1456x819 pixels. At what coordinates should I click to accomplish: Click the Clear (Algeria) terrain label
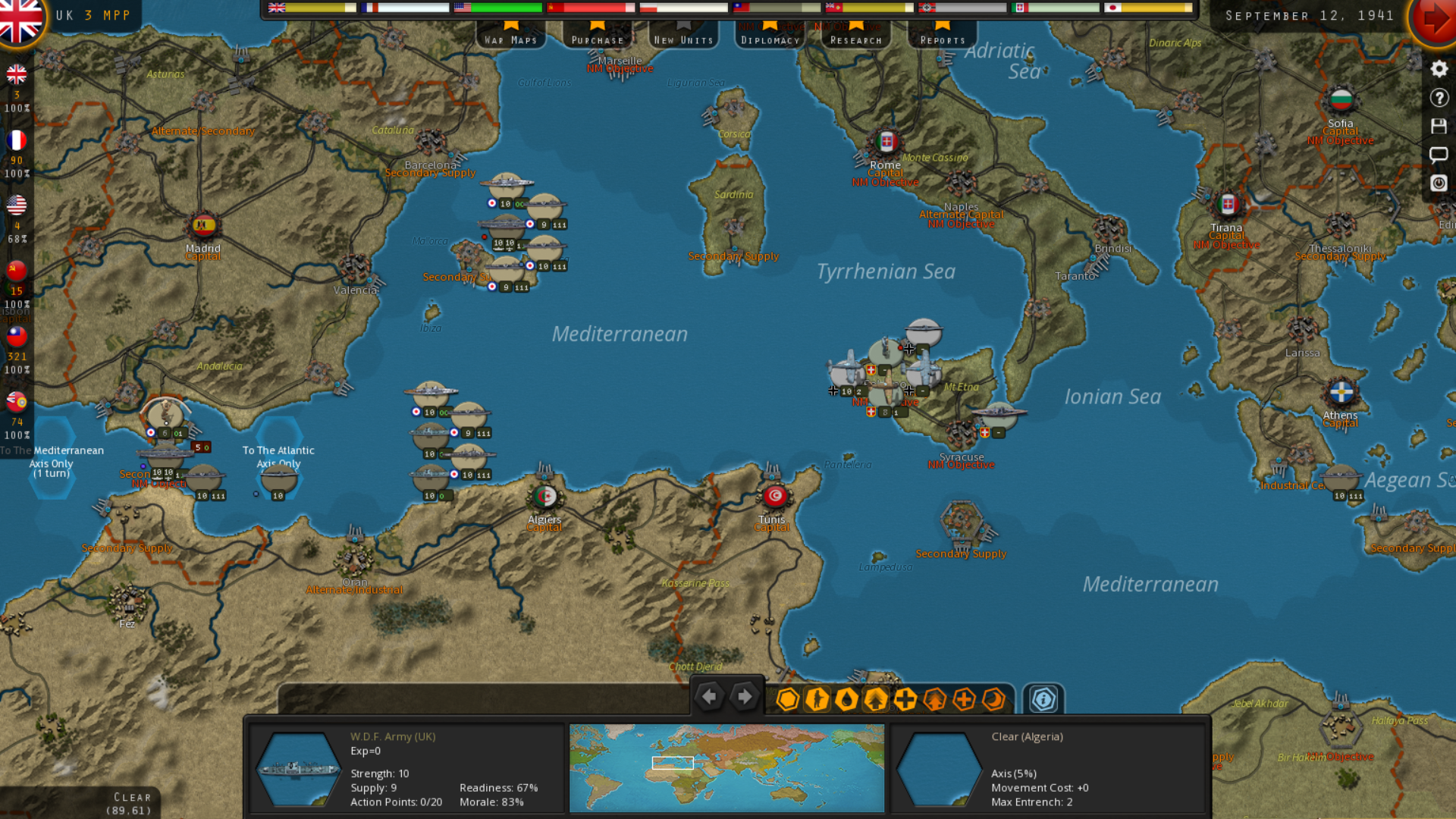[x=1027, y=736]
